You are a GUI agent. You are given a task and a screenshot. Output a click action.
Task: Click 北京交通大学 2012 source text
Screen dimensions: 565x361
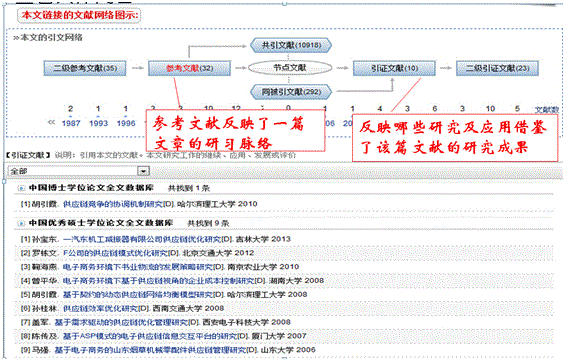(218, 253)
